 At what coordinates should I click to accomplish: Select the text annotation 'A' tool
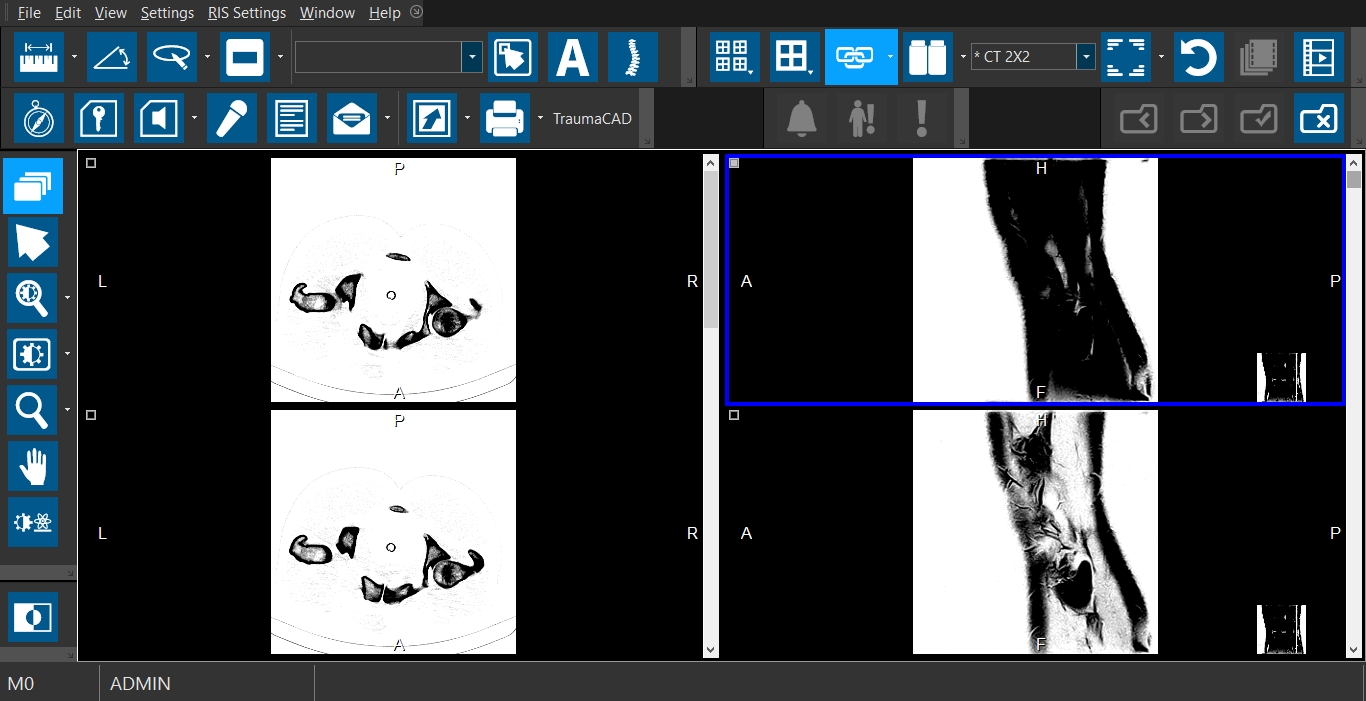[x=572, y=57]
